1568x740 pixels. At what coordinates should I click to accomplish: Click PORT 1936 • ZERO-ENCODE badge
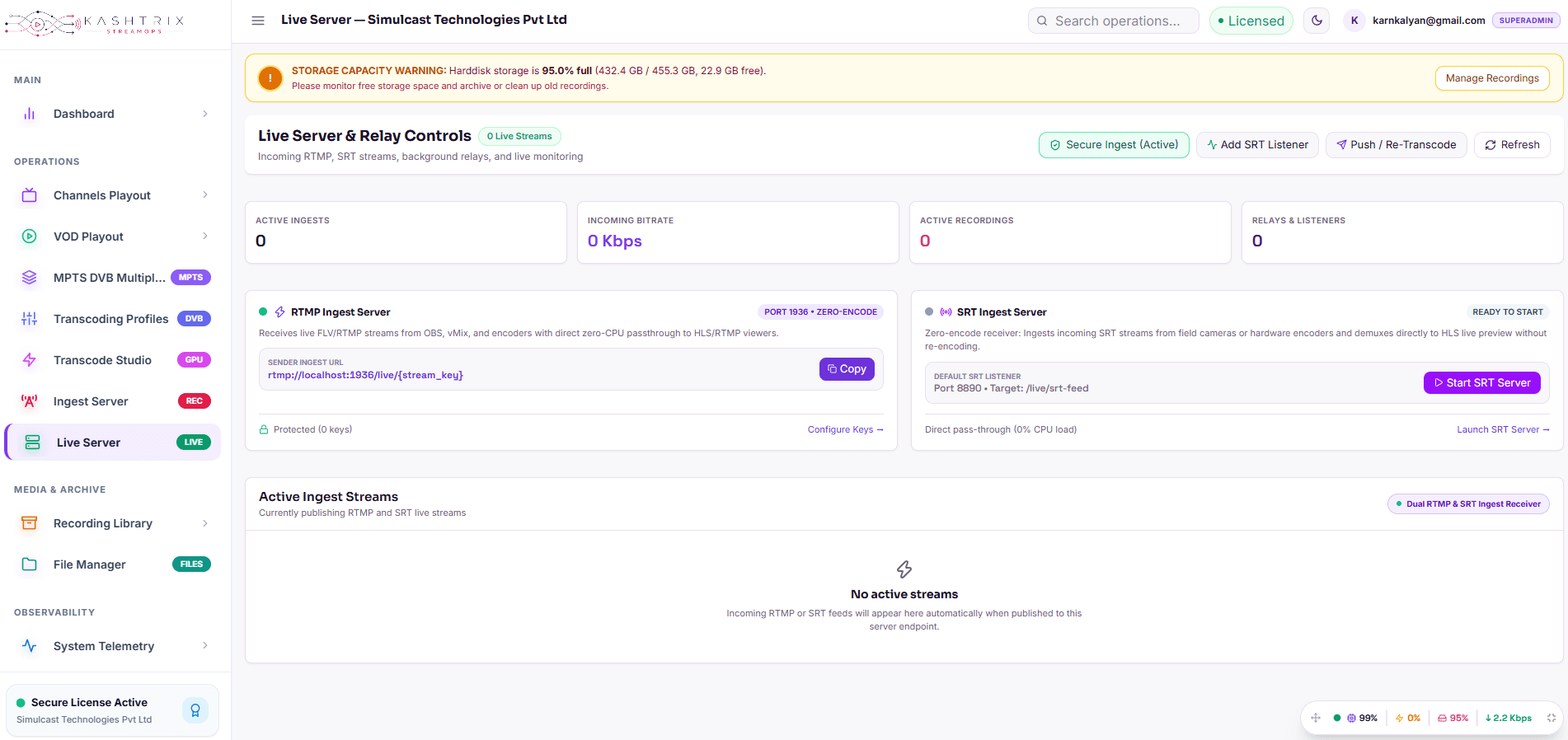820,312
